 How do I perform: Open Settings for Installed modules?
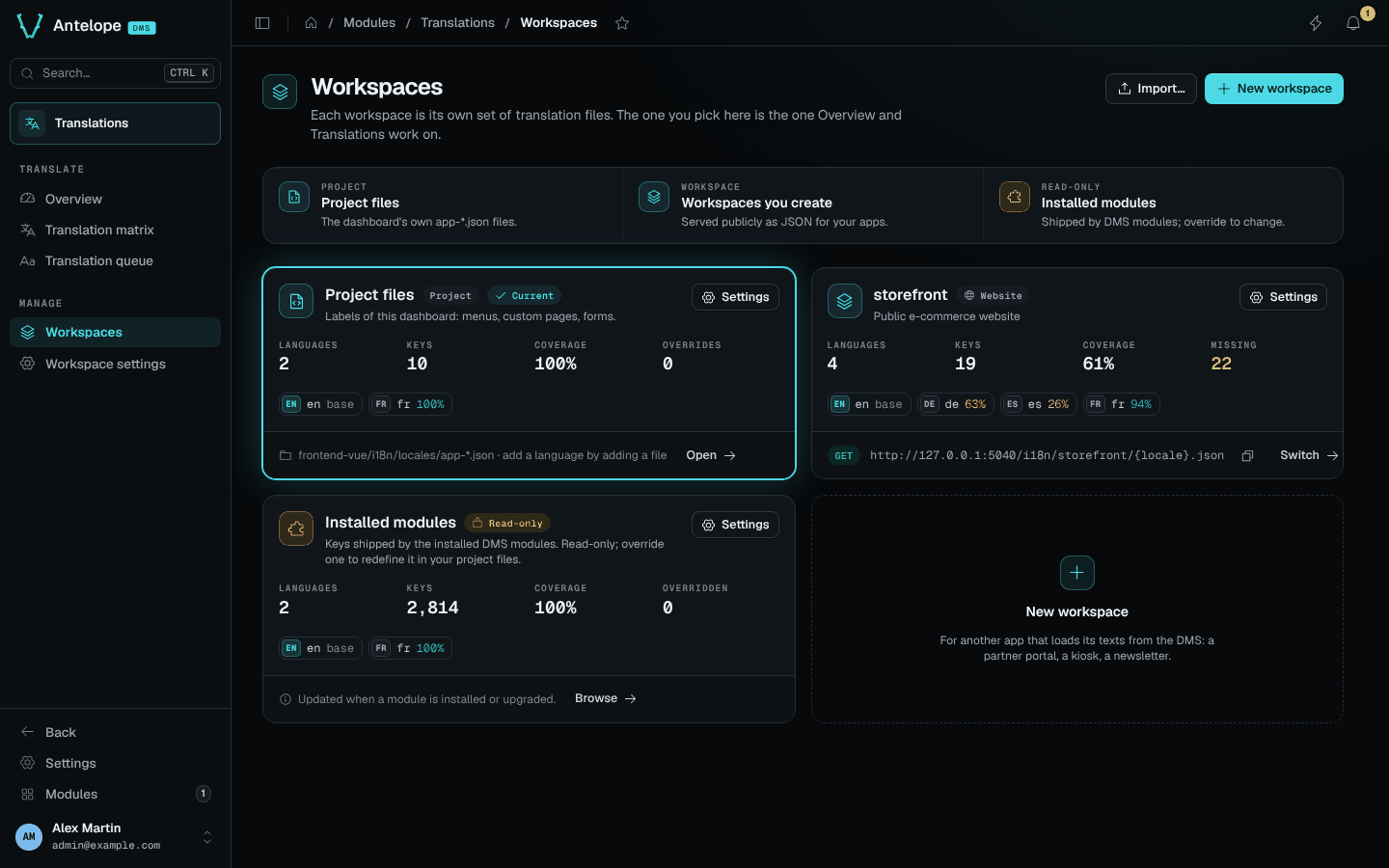pyautogui.click(x=735, y=525)
